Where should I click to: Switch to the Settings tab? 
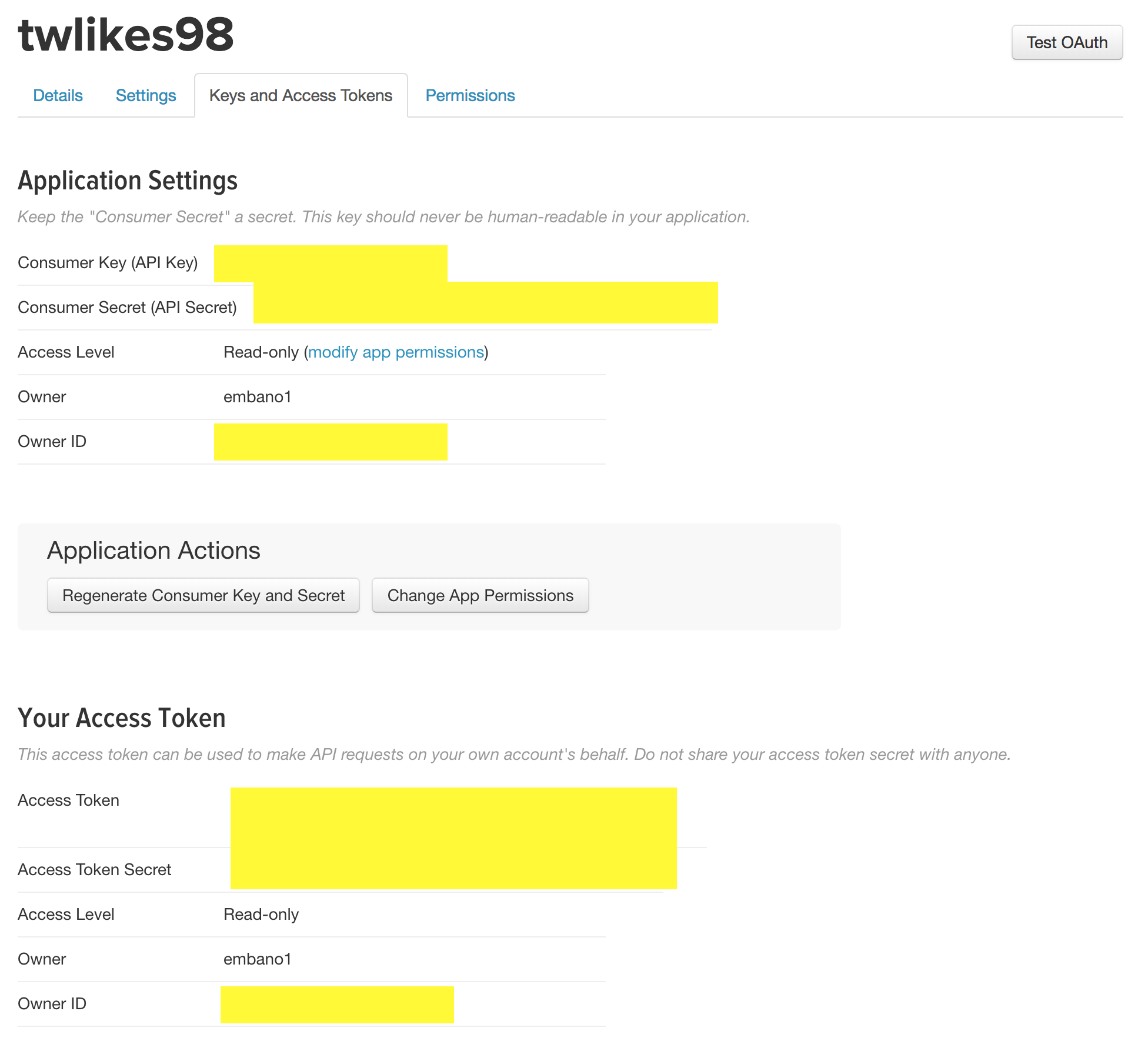(x=145, y=95)
